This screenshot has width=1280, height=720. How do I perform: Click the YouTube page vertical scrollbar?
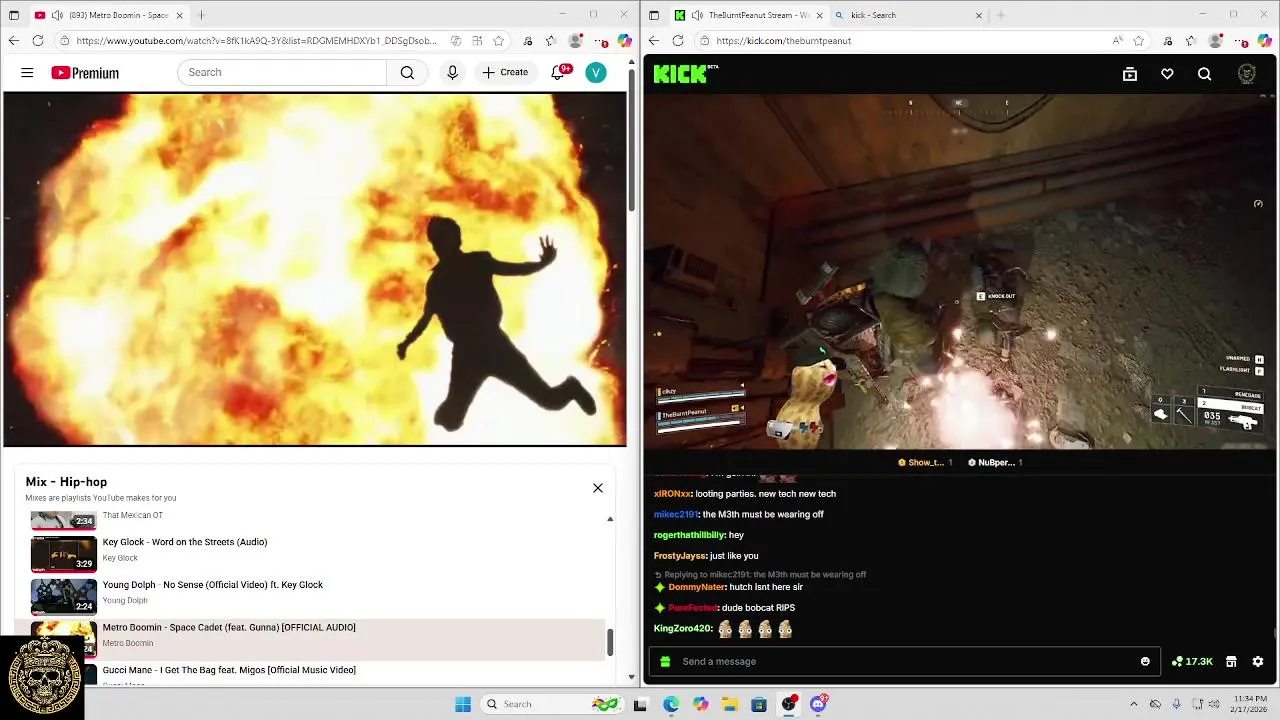pos(631,140)
